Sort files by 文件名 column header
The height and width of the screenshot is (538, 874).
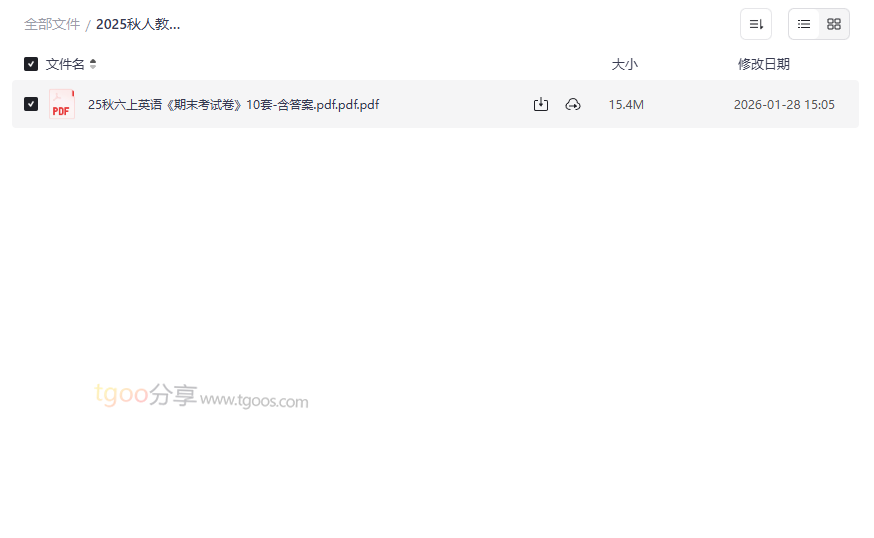(x=65, y=64)
